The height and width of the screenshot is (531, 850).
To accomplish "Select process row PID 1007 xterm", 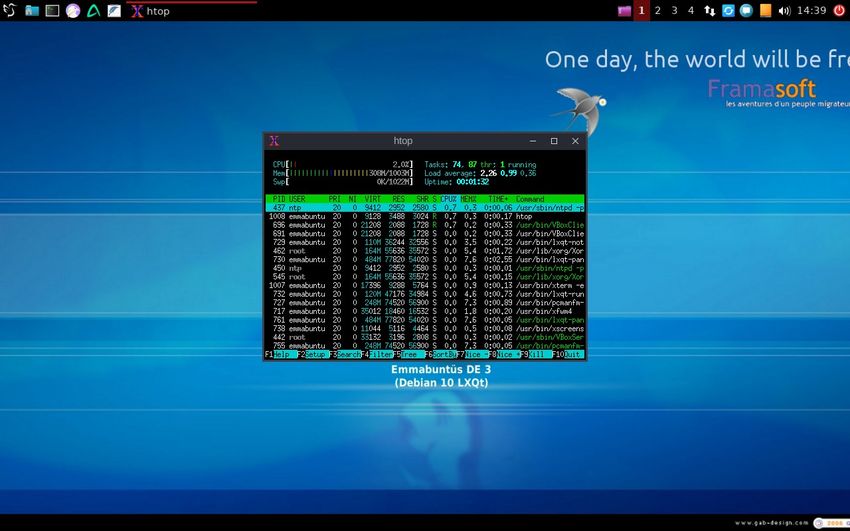I will coord(425,286).
